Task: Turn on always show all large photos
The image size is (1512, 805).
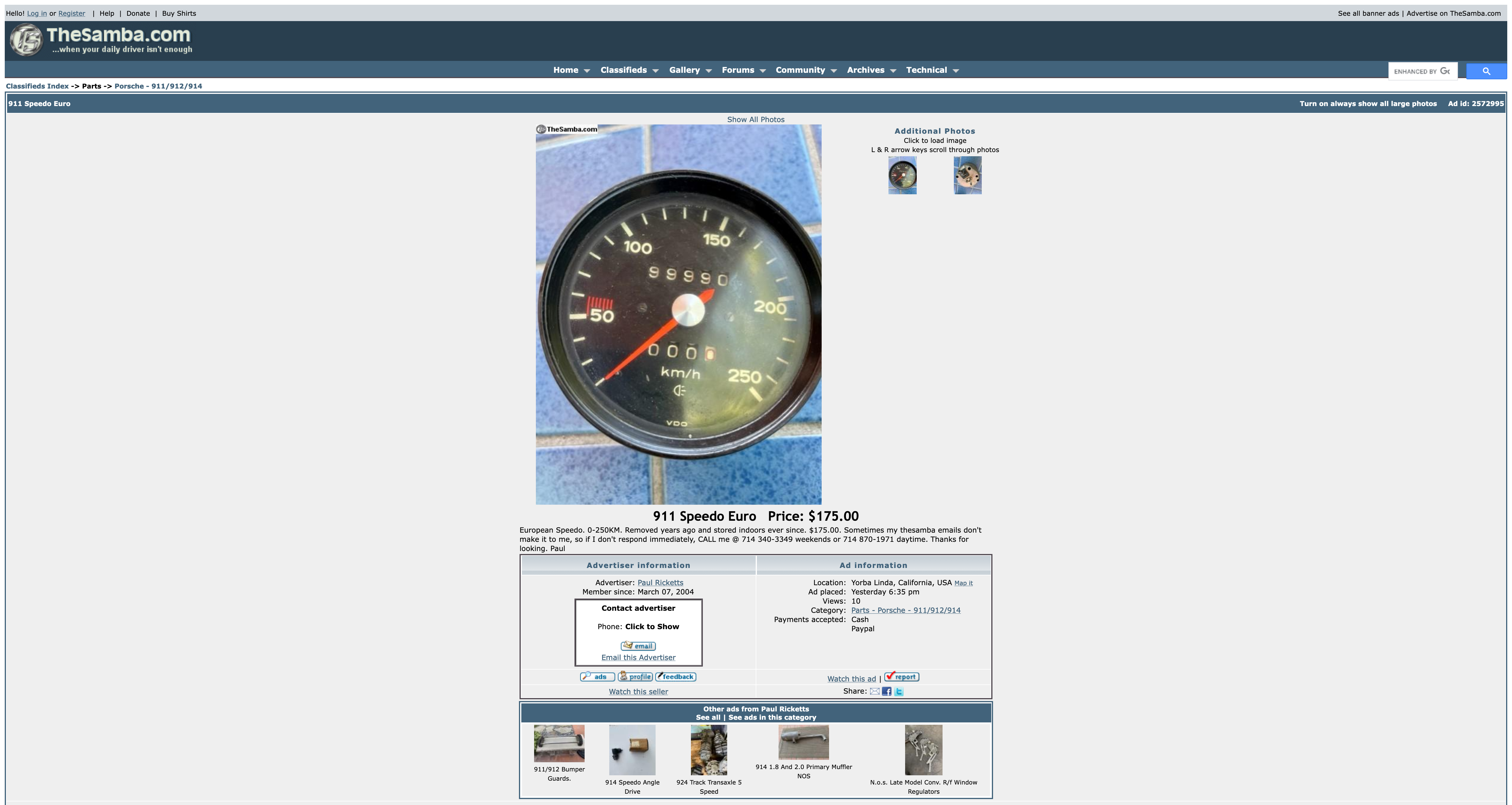Action: point(1368,103)
